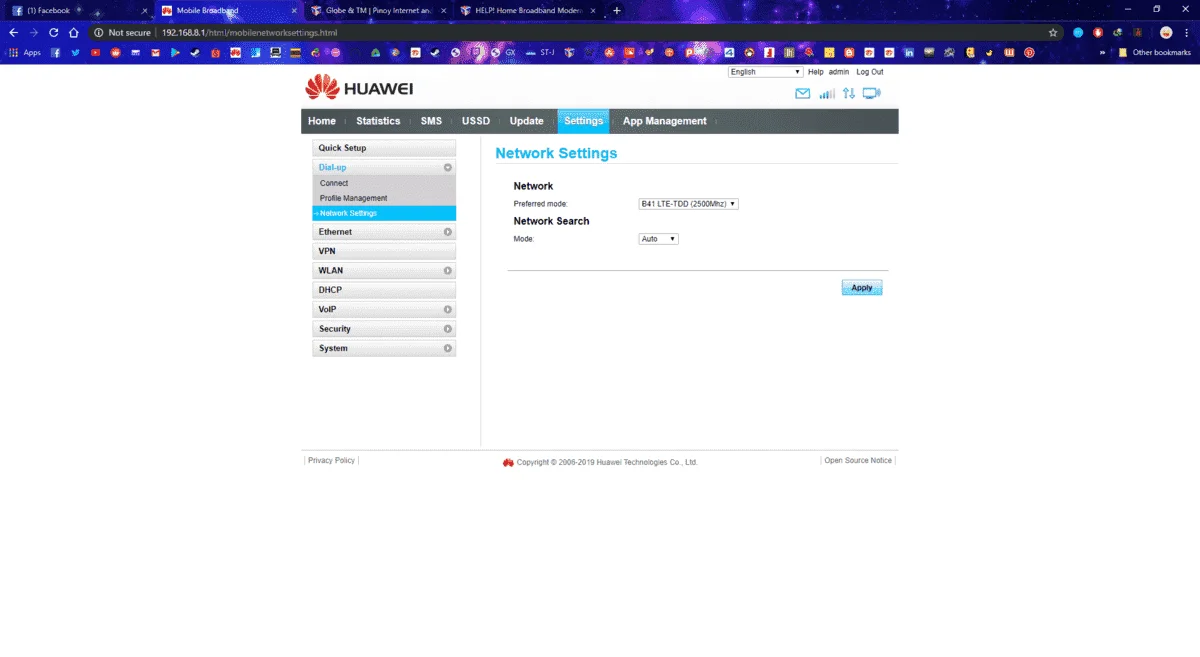Go back to previous page
Image resolution: width=1200 pixels, height=657 pixels.
coord(13,32)
